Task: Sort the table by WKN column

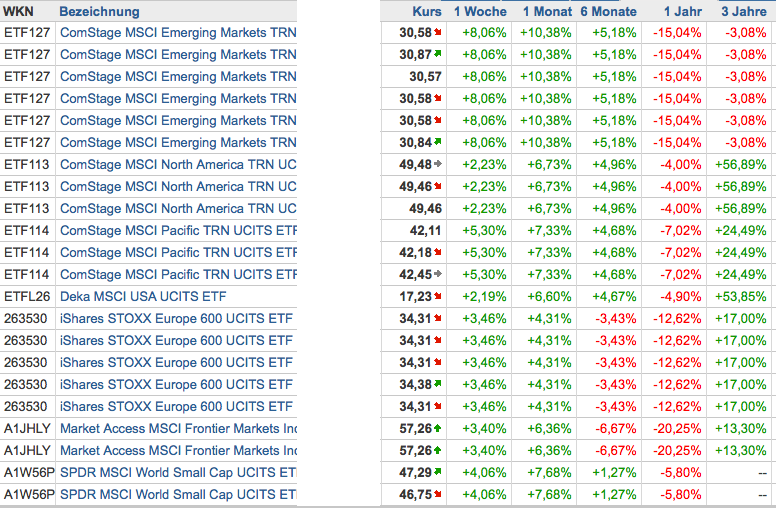Action: tap(18, 11)
